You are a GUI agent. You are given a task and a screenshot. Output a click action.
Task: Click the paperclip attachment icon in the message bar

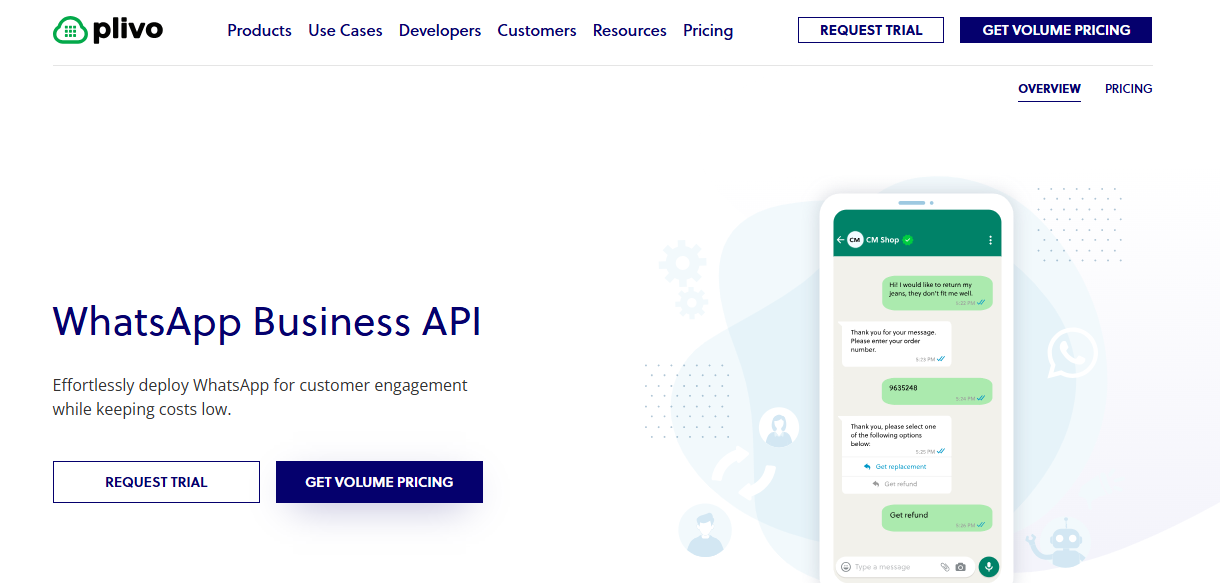[946, 567]
